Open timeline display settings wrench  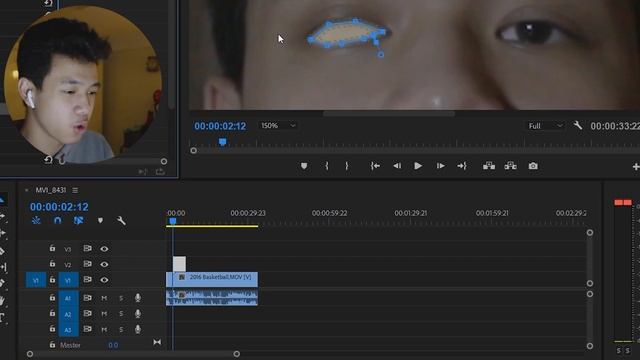(x=121, y=220)
